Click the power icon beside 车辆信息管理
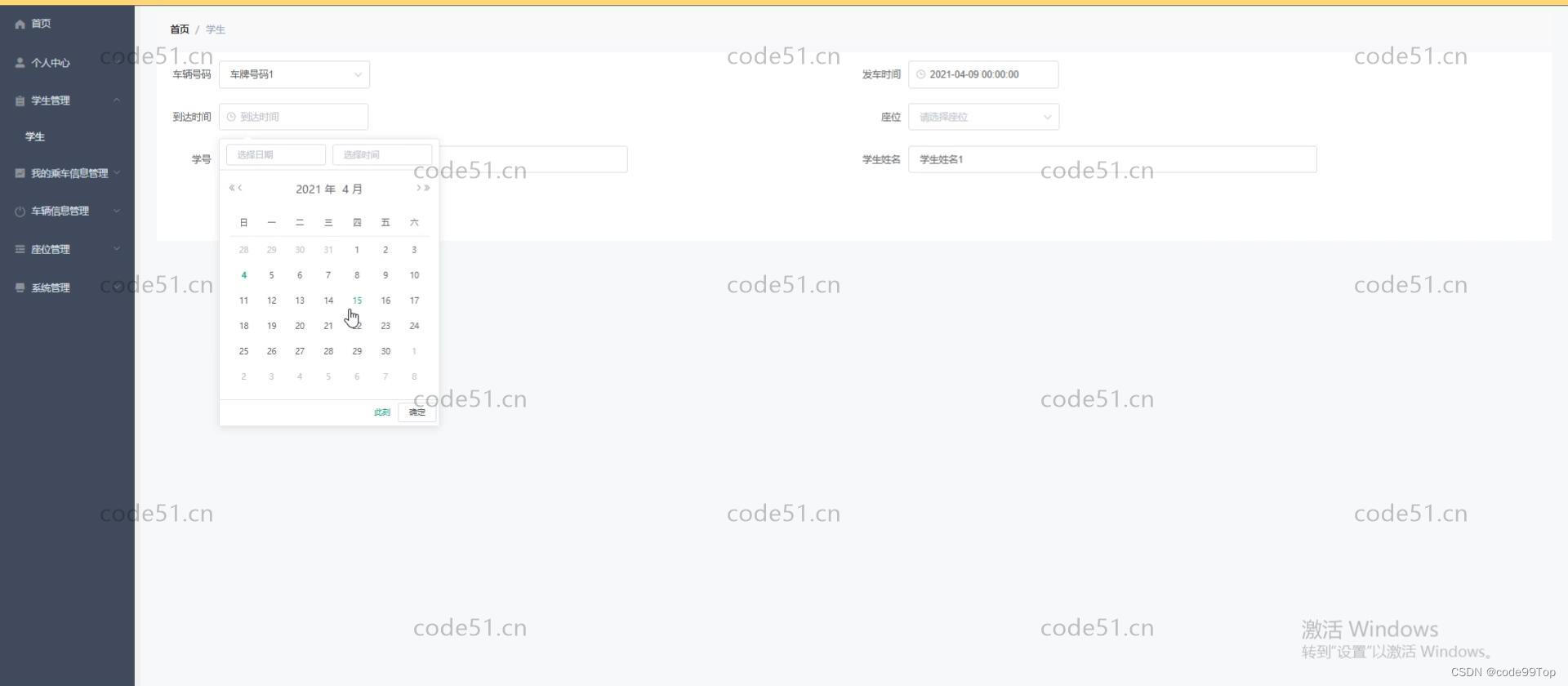The width and height of the screenshot is (1568, 686). tap(20, 211)
